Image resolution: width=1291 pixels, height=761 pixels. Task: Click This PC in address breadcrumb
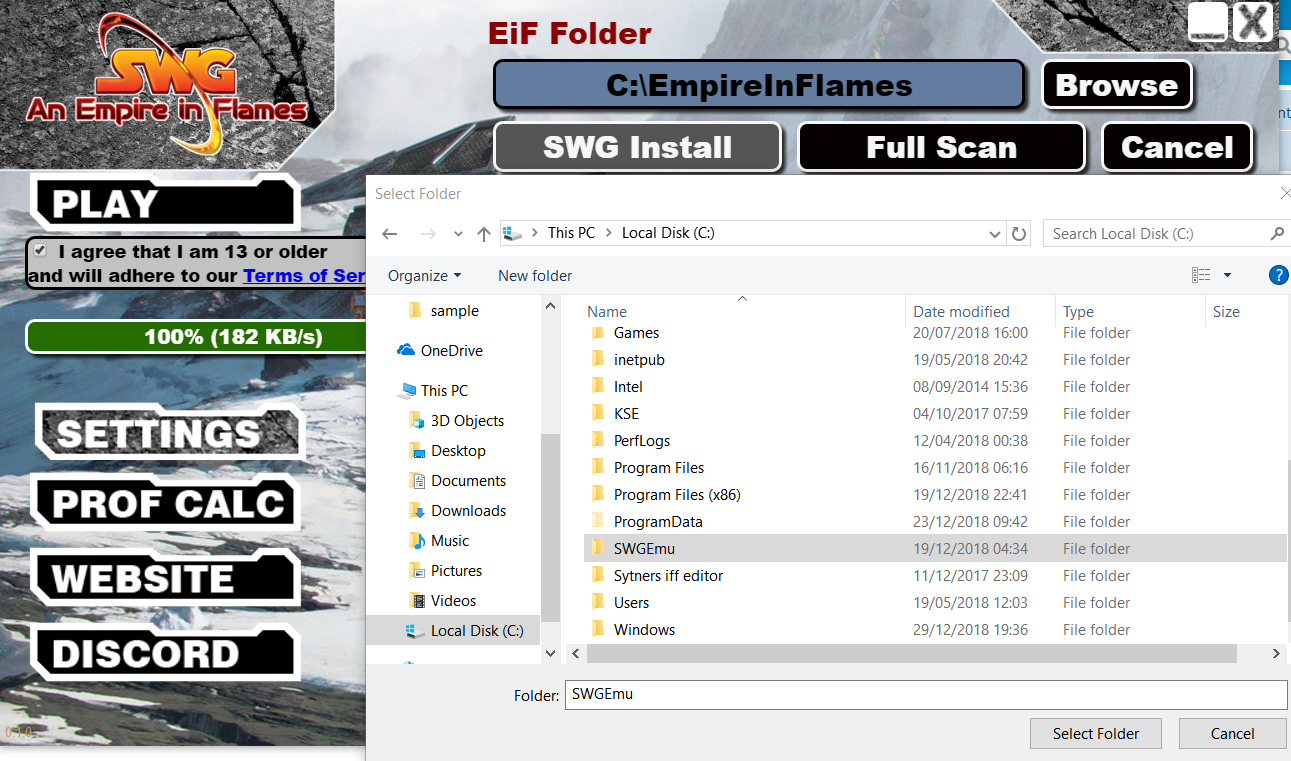[x=571, y=233]
